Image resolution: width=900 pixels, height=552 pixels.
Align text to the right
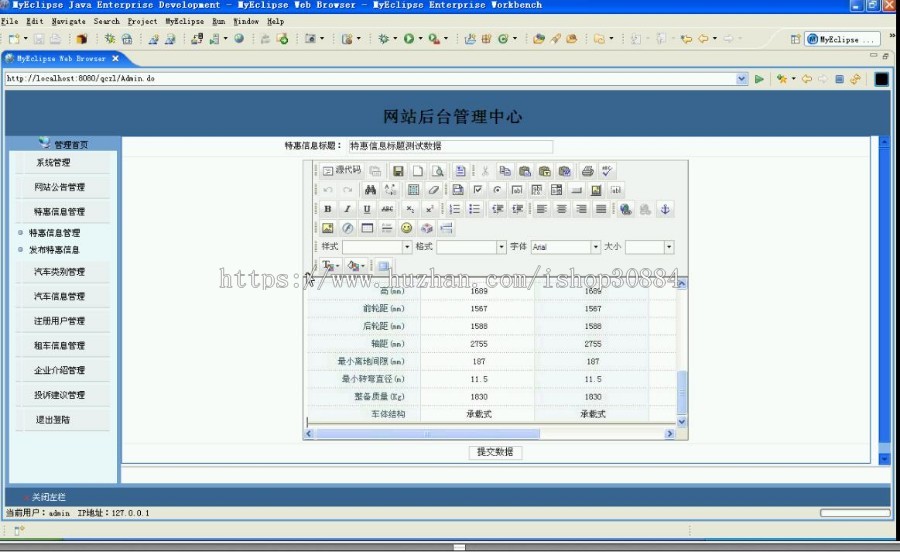click(x=581, y=209)
